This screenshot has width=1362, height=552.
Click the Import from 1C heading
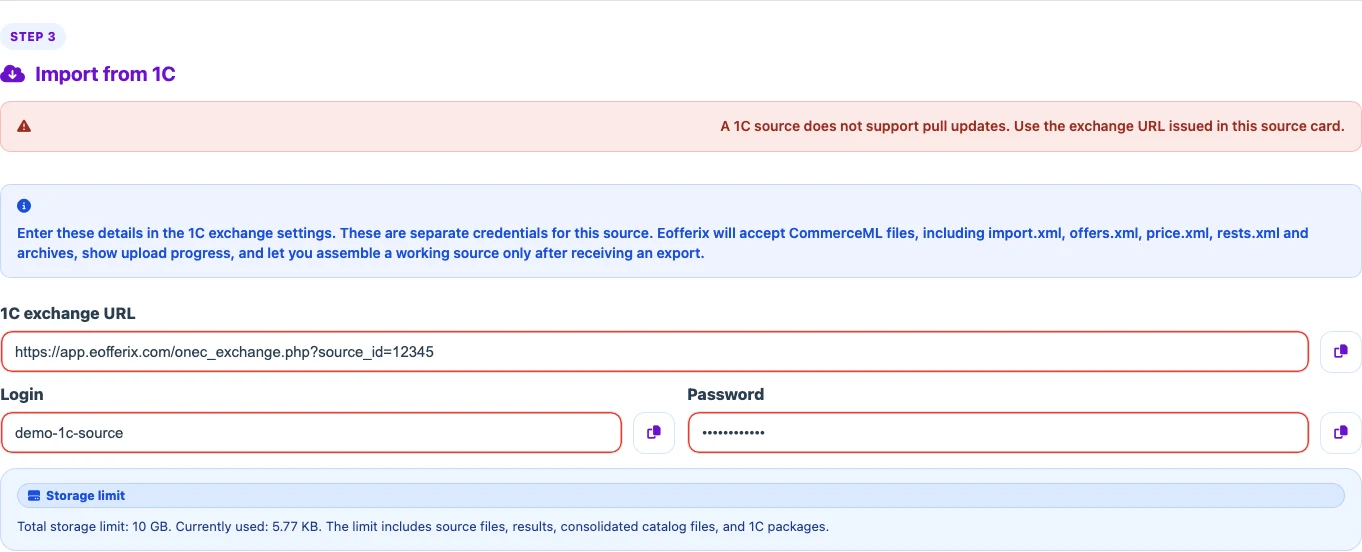(105, 74)
